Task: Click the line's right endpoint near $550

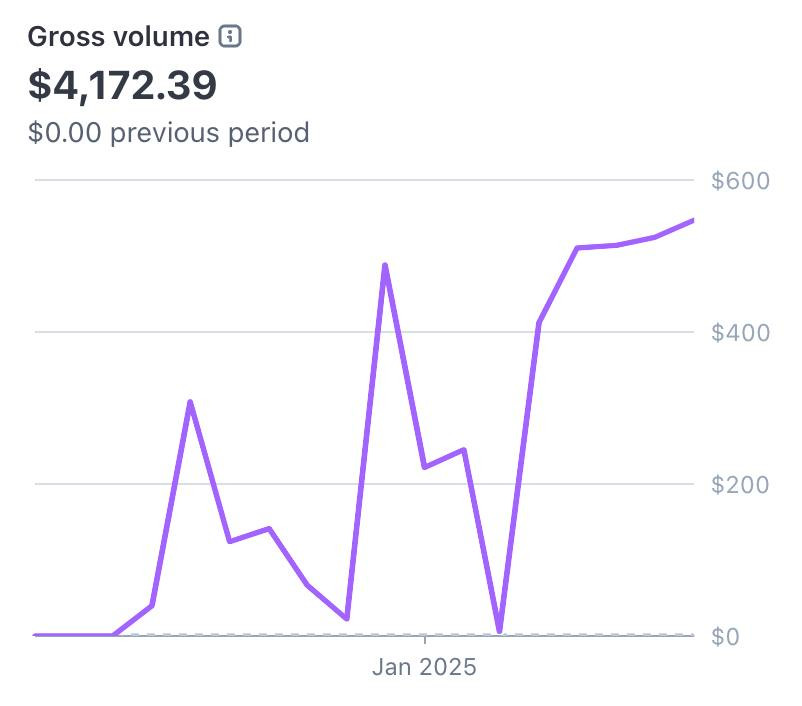Action: point(692,220)
